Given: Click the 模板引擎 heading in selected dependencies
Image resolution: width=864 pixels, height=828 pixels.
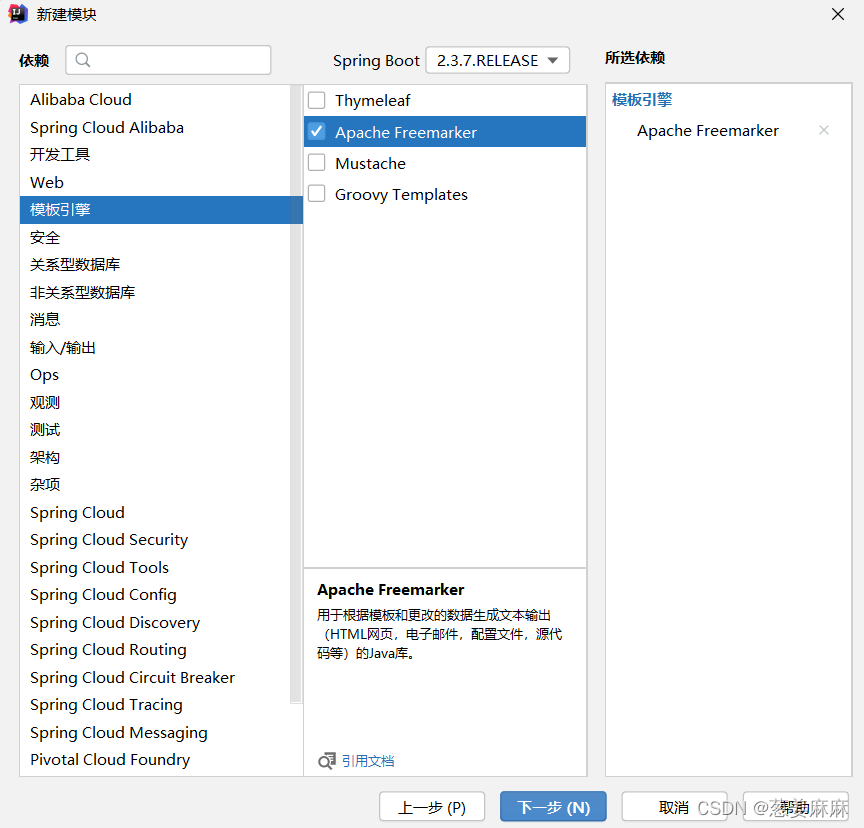Looking at the screenshot, I should (x=642, y=100).
